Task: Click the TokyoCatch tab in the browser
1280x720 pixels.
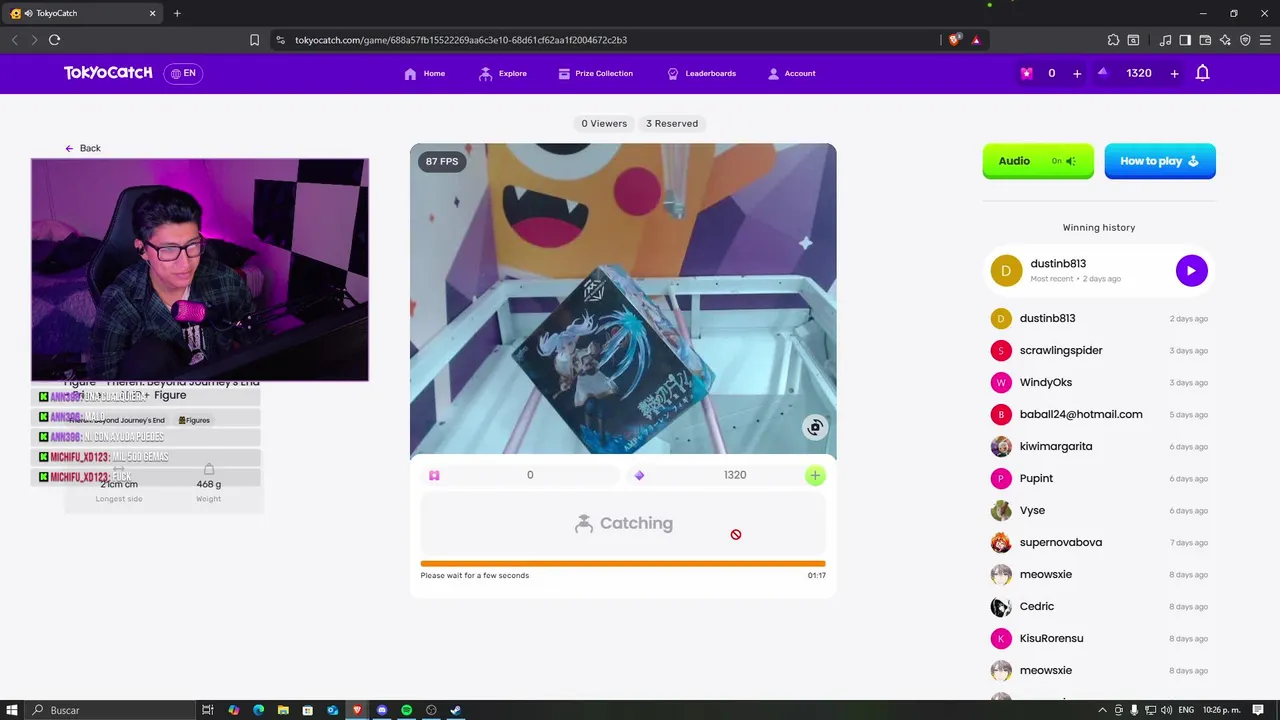Action: click(x=84, y=13)
